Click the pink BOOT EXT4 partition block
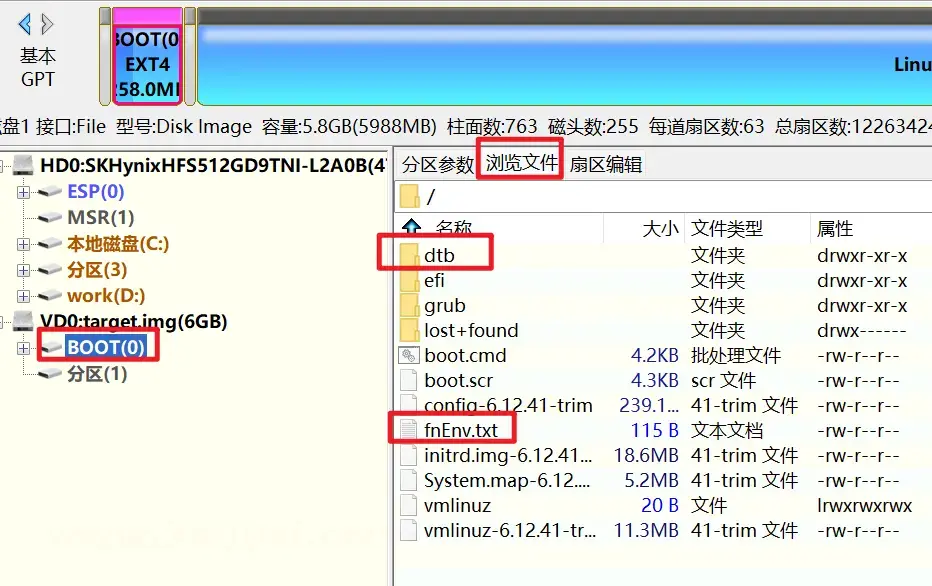Viewport: 932px width, 586px height. tap(147, 58)
